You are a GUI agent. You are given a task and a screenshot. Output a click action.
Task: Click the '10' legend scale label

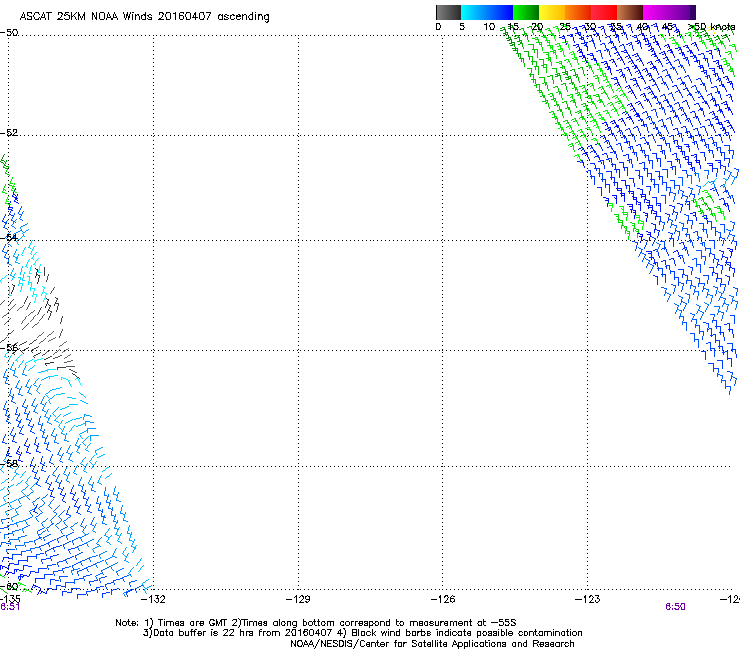click(489, 27)
